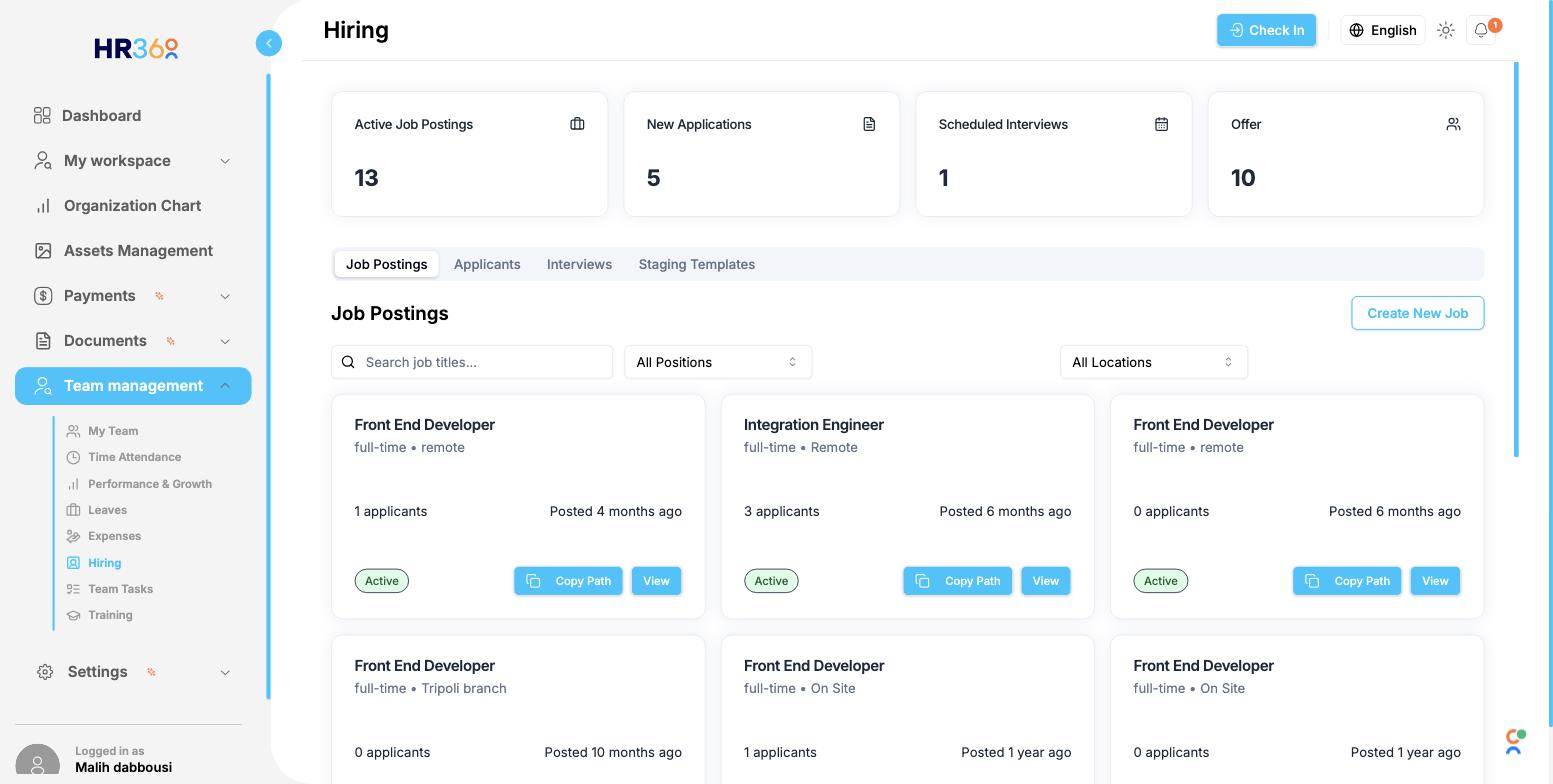Click View on Integration Engineer card

[1045, 581]
